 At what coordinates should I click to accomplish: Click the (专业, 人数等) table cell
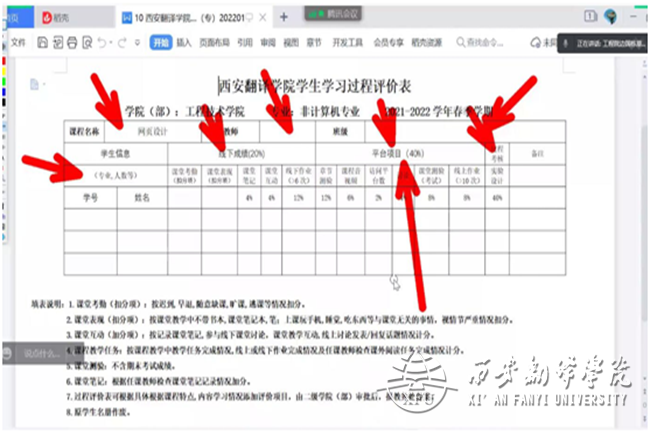point(116,176)
